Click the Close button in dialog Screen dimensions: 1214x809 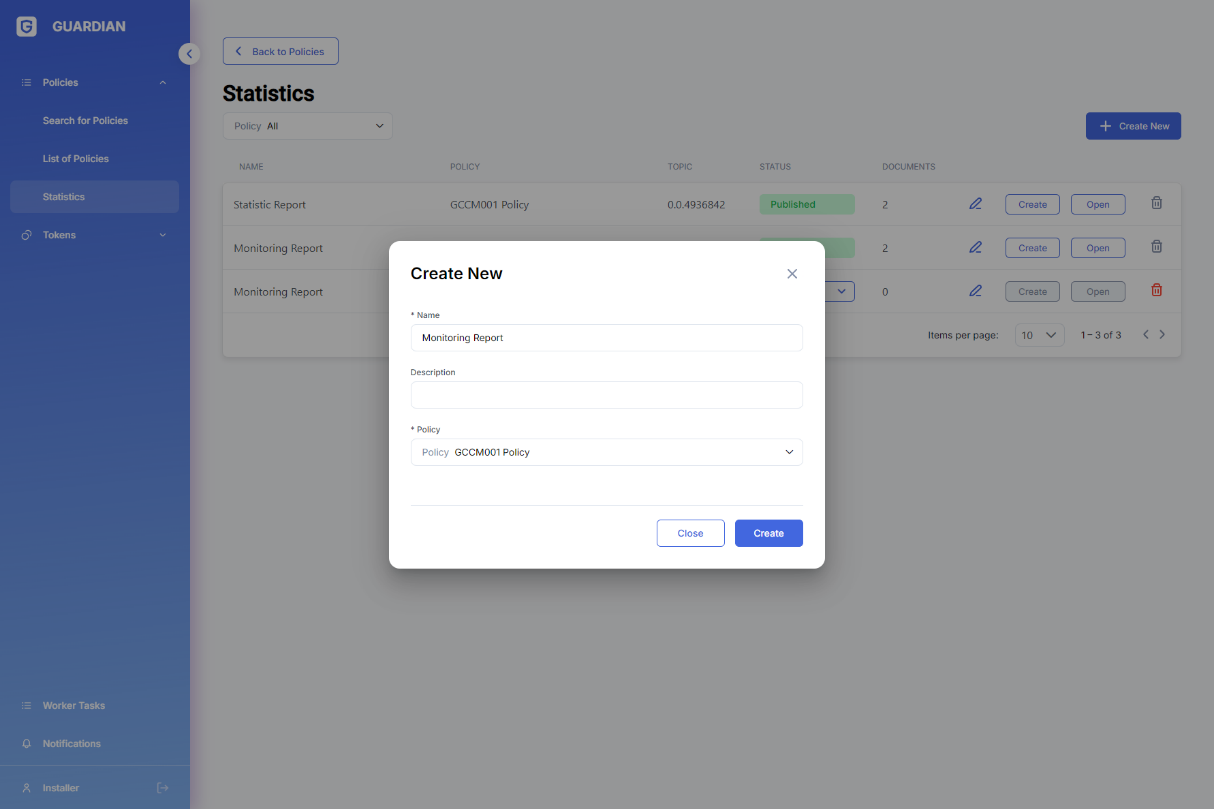coord(690,533)
